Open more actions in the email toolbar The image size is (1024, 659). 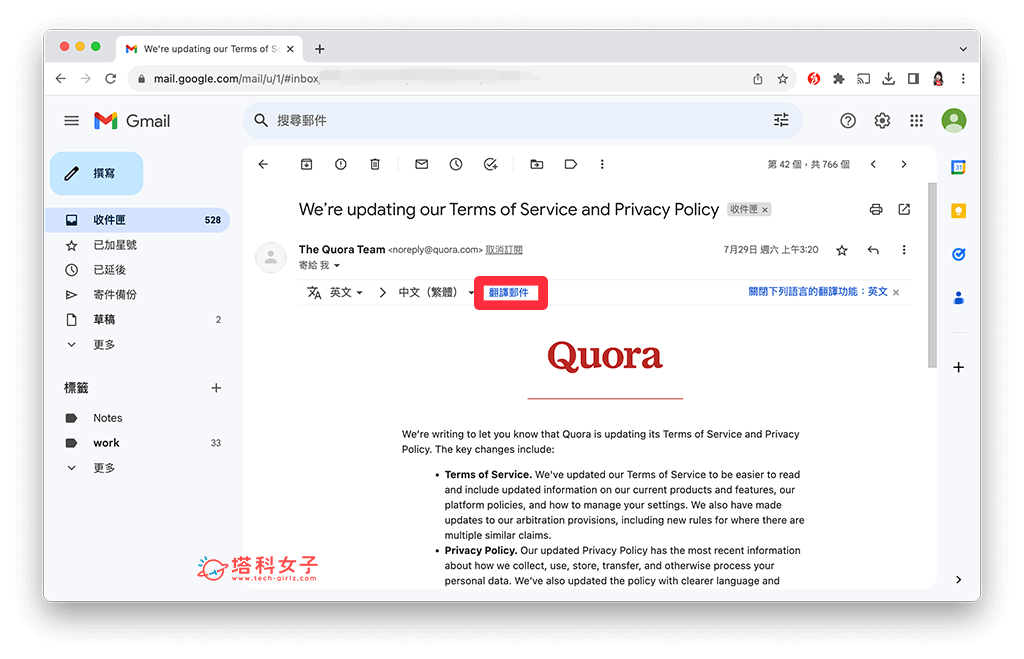pyautogui.click(x=602, y=165)
